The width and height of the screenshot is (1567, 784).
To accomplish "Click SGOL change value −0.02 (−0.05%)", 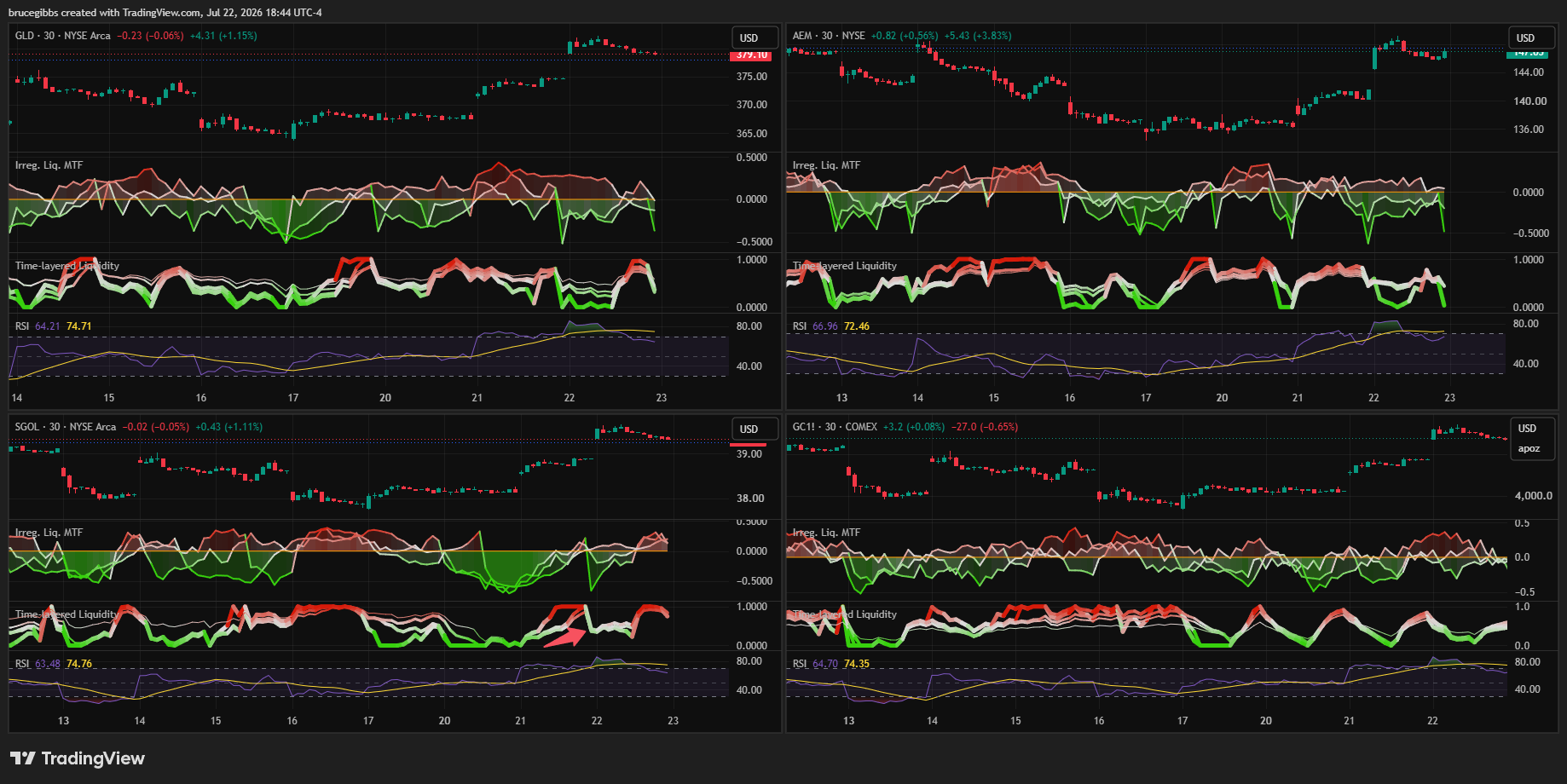I will point(156,427).
